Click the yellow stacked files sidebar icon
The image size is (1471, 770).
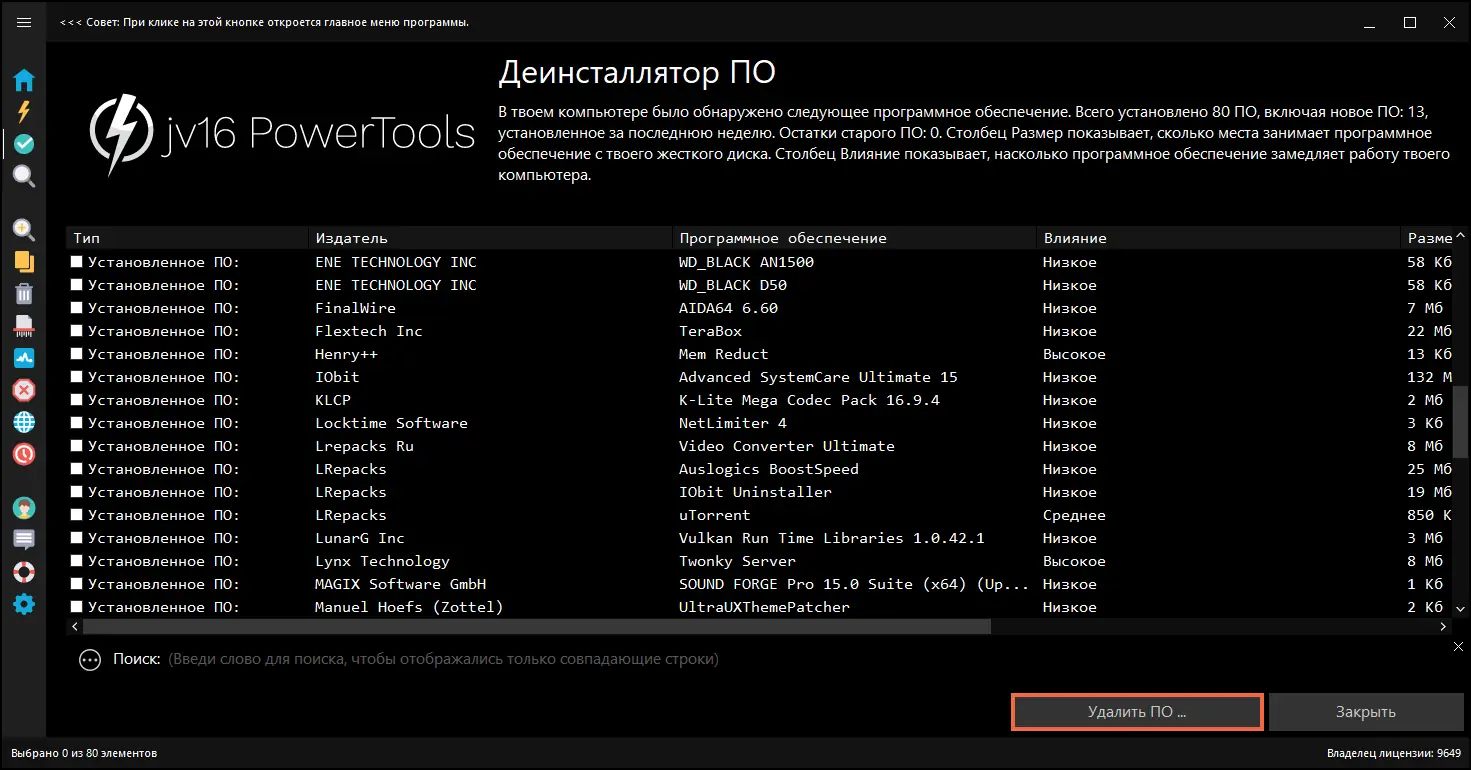(24, 261)
